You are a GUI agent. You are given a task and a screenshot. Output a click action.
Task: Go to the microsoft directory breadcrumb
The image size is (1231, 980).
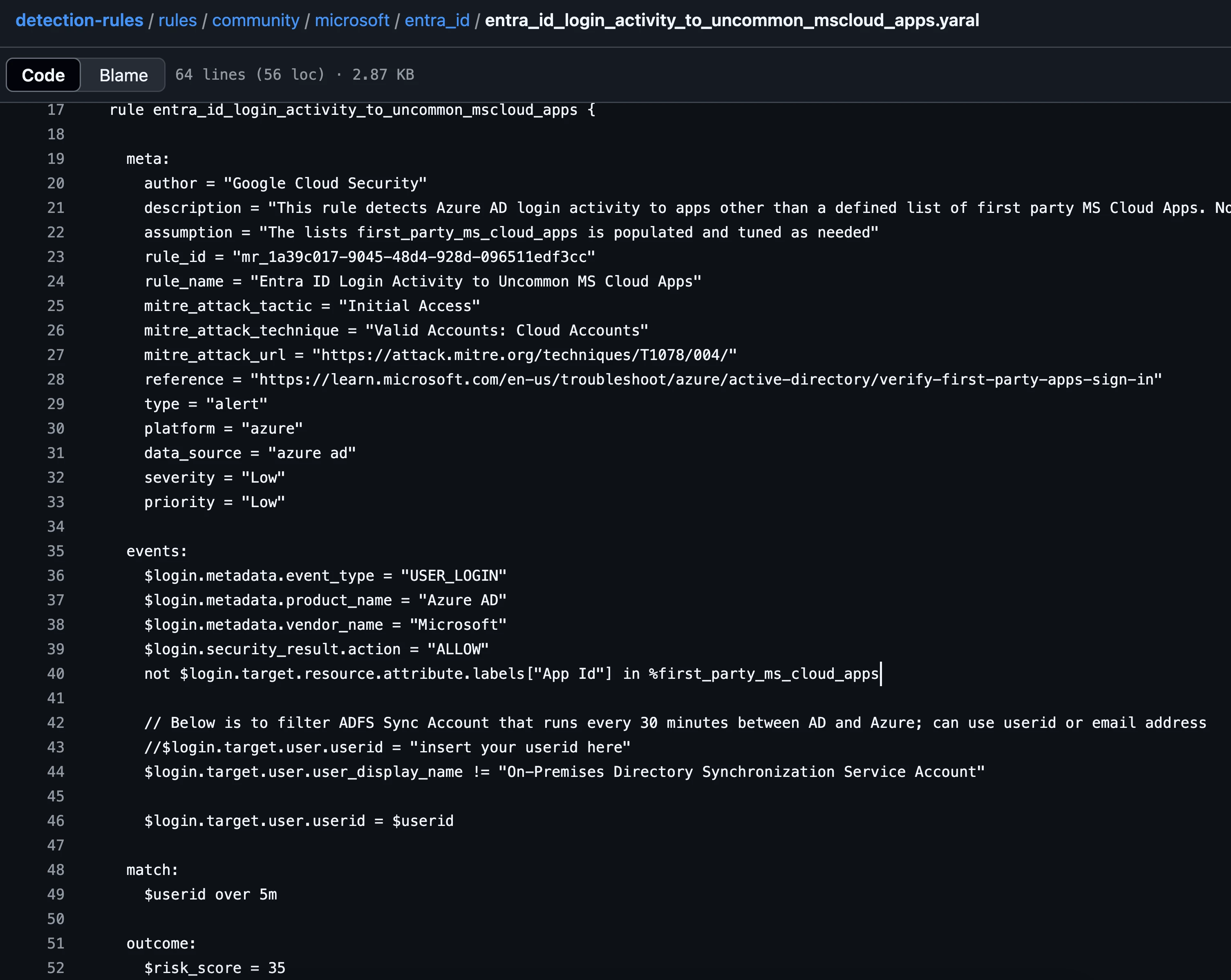[x=352, y=20]
